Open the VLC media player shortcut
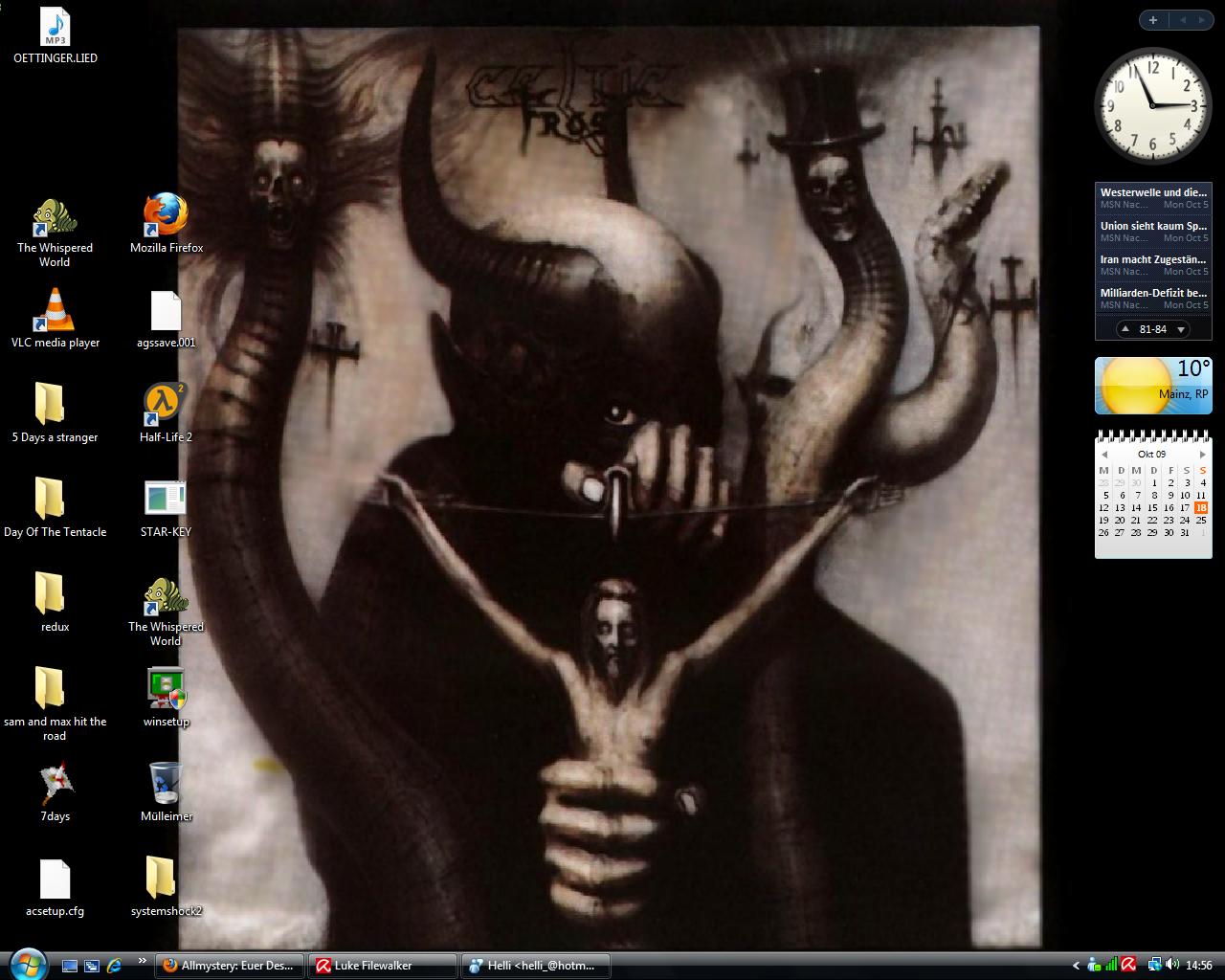This screenshot has height=980, width=1225. pyautogui.click(x=55, y=311)
